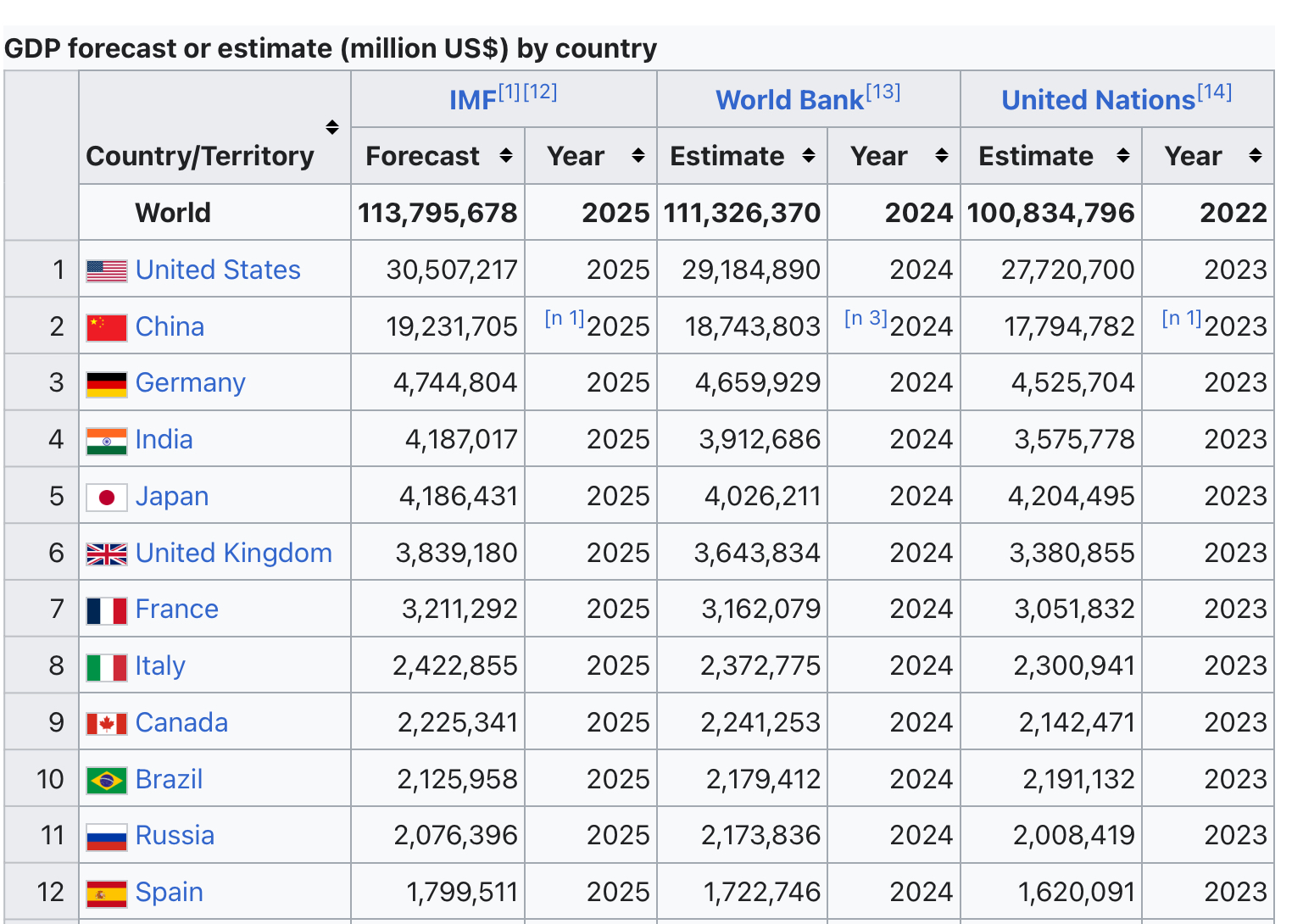The width and height of the screenshot is (1303, 924).
Task: Open the Spain country link
Action: (x=170, y=892)
